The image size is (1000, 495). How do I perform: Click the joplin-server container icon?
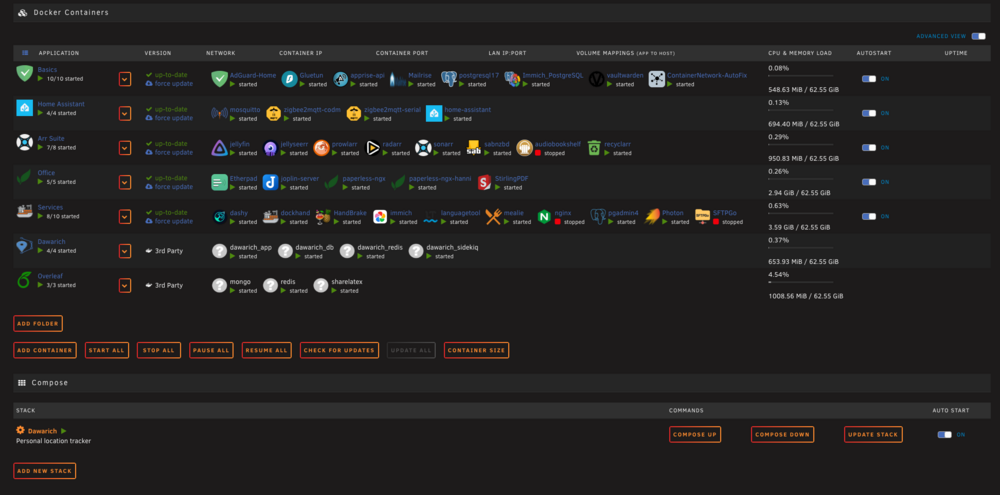[270, 182]
